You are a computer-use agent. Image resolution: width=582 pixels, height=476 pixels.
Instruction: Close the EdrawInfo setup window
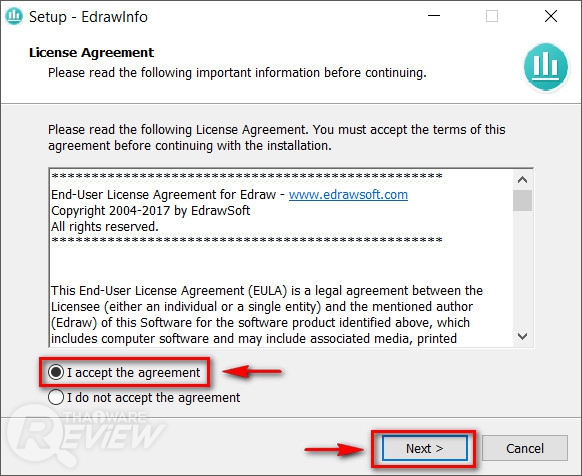[x=551, y=16]
